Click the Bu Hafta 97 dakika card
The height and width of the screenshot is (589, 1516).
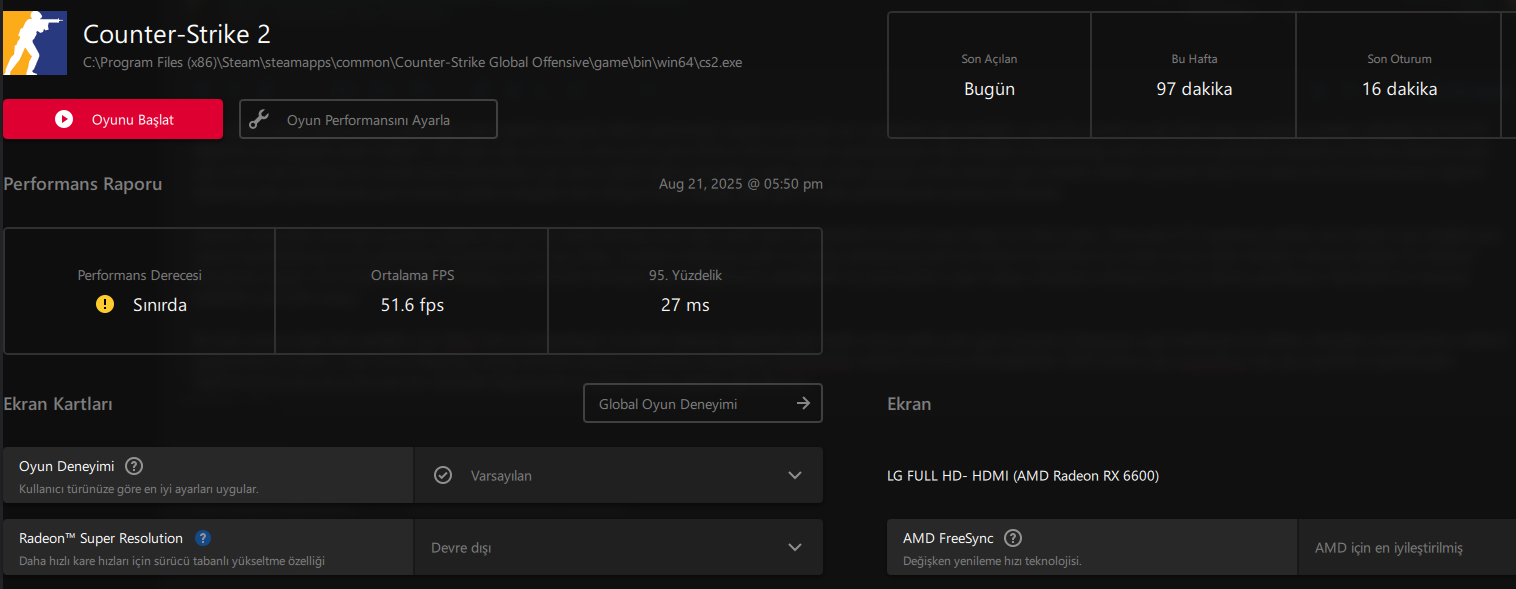pos(1194,75)
